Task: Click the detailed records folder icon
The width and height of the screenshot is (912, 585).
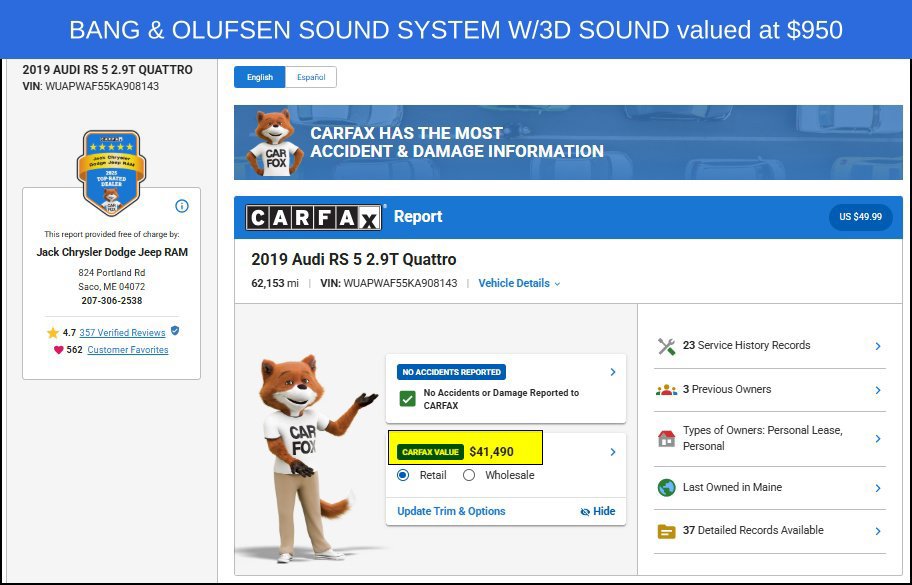Action: point(667,531)
